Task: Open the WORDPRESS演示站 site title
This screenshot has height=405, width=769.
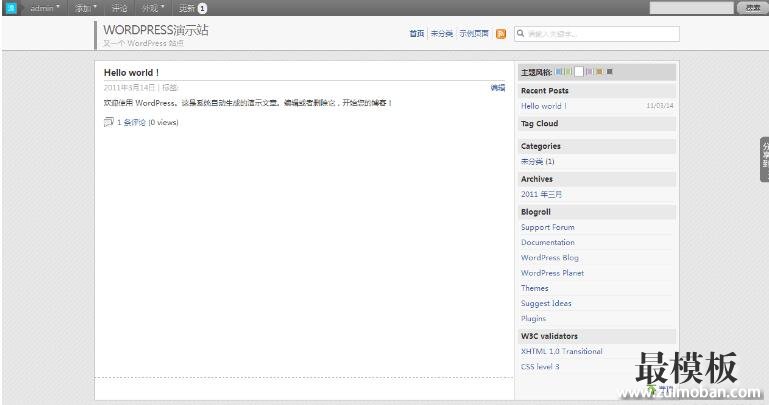Action: [x=155, y=30]
